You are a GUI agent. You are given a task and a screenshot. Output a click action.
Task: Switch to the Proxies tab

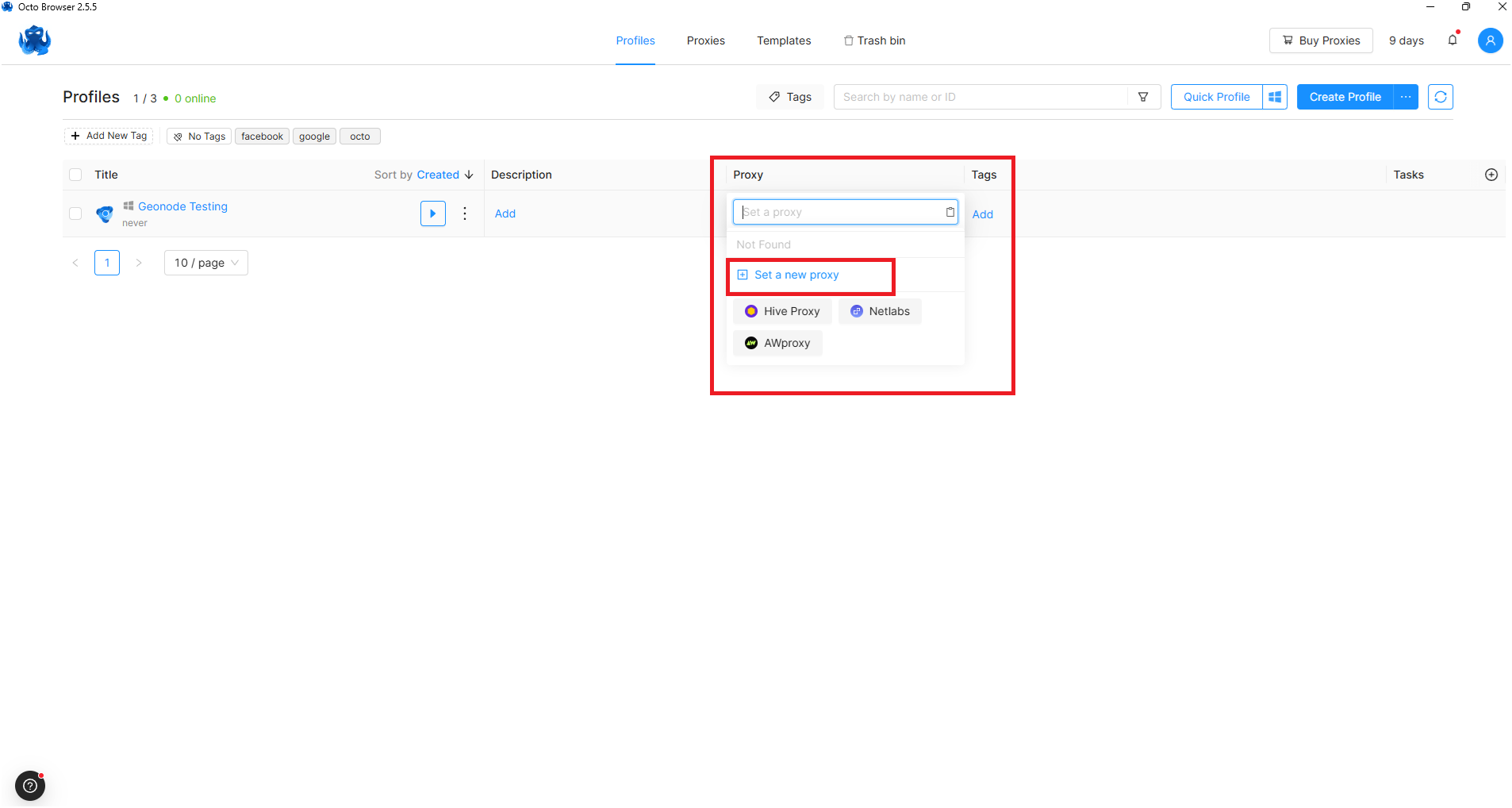(x=706, y=40)
